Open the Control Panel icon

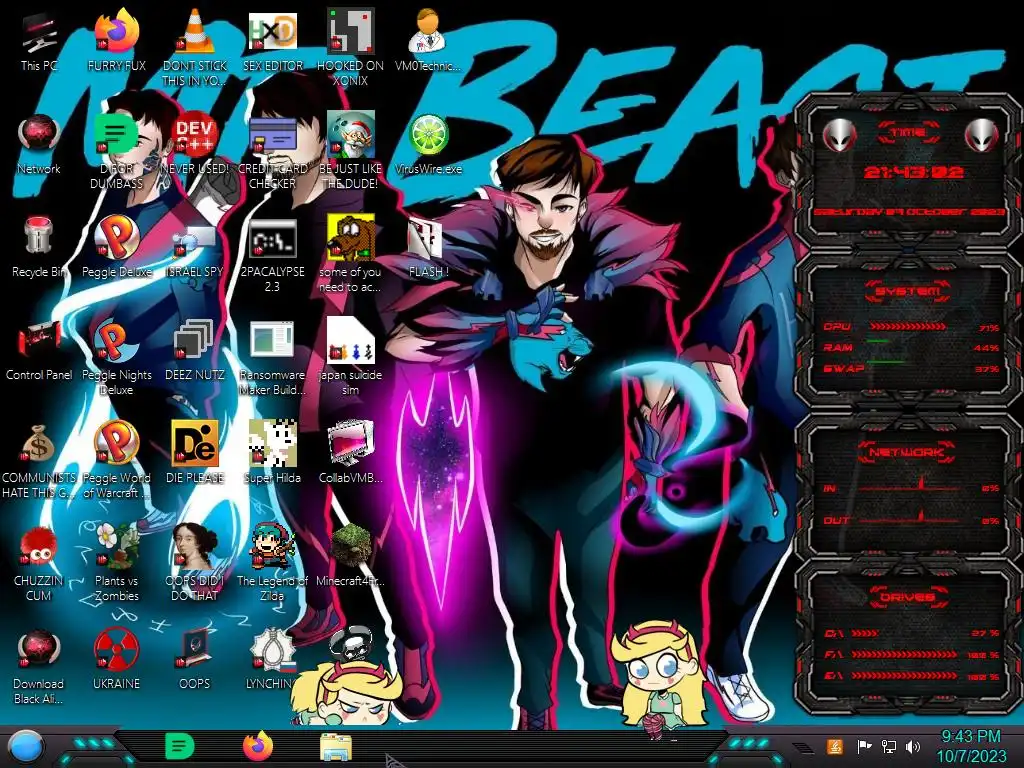[39, 351]
